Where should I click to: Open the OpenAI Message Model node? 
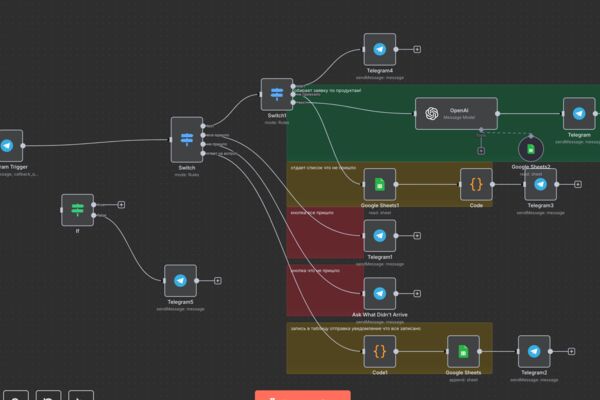point(456,113)
